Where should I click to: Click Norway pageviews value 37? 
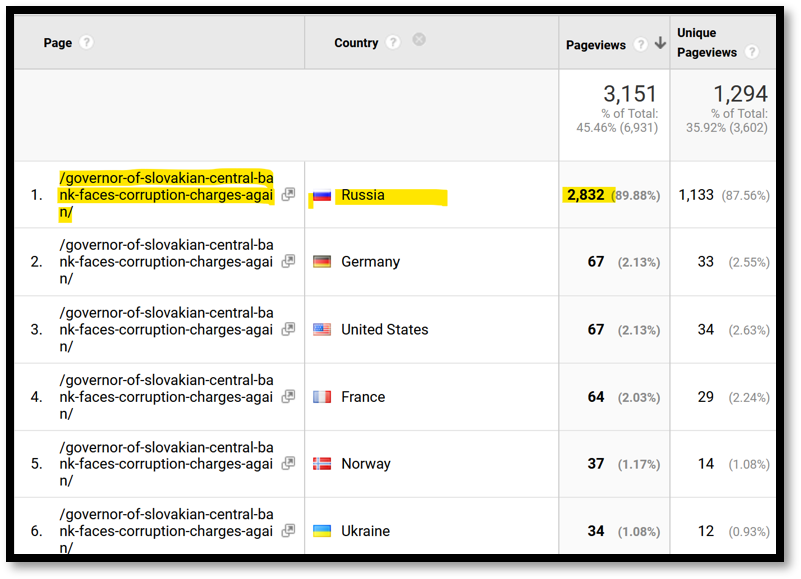click(x=596, y=464)
